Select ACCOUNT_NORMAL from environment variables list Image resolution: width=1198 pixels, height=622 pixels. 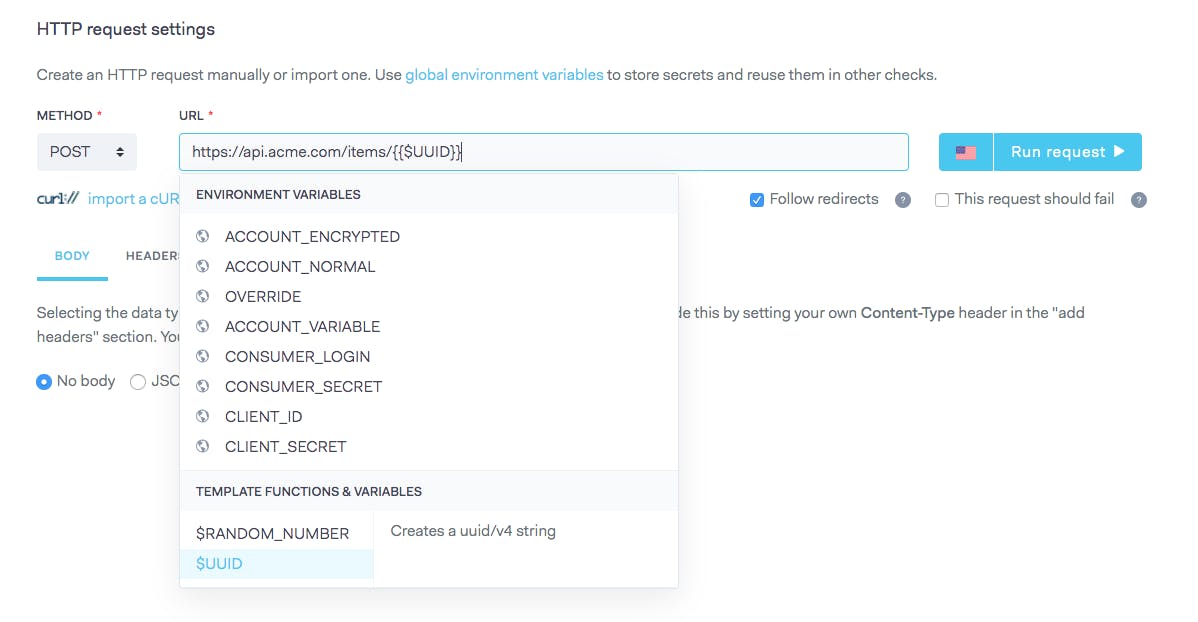tap(300, 267)
